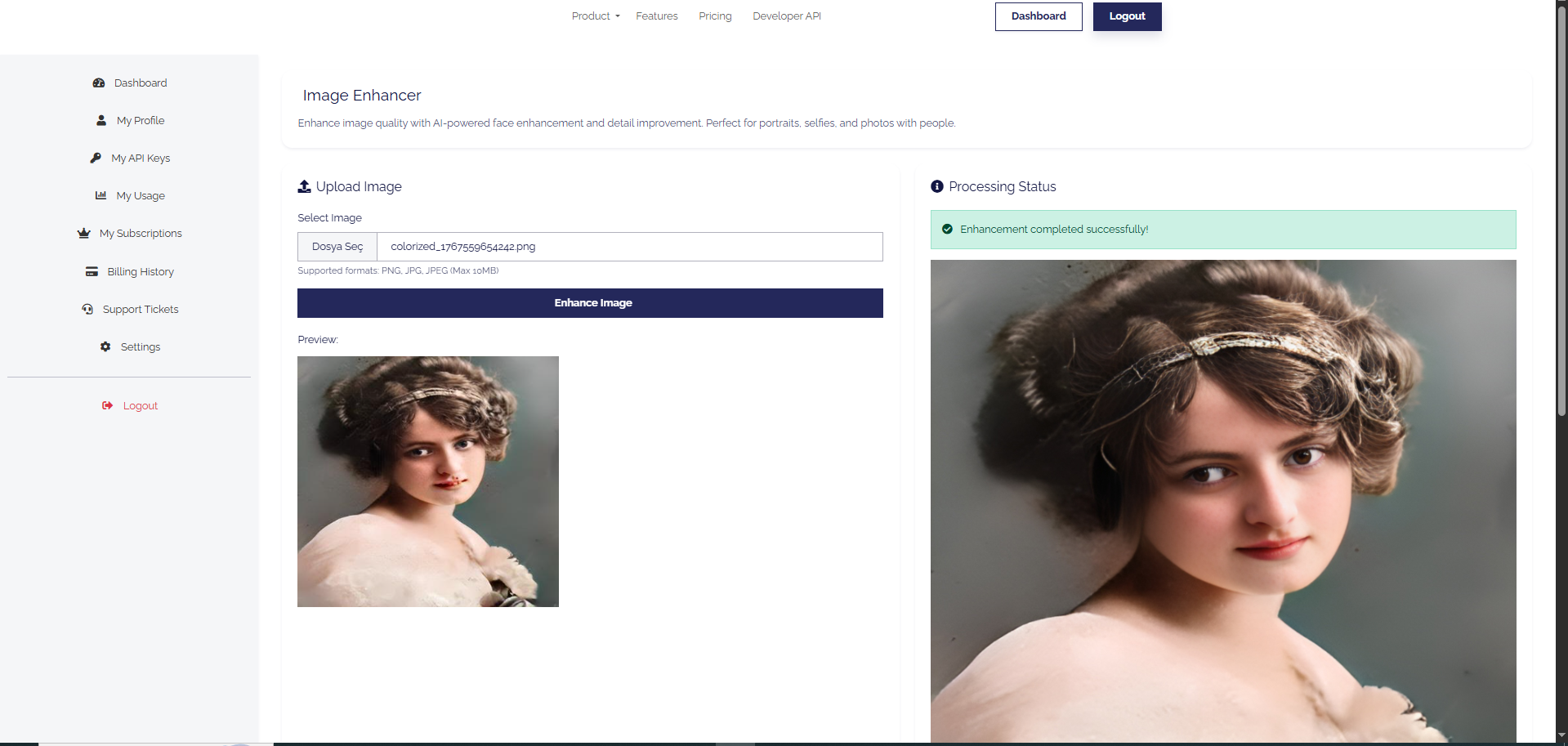Click the "Select Image" label
This screenshot has width=1568, height=746.
(x=329, y=218)
